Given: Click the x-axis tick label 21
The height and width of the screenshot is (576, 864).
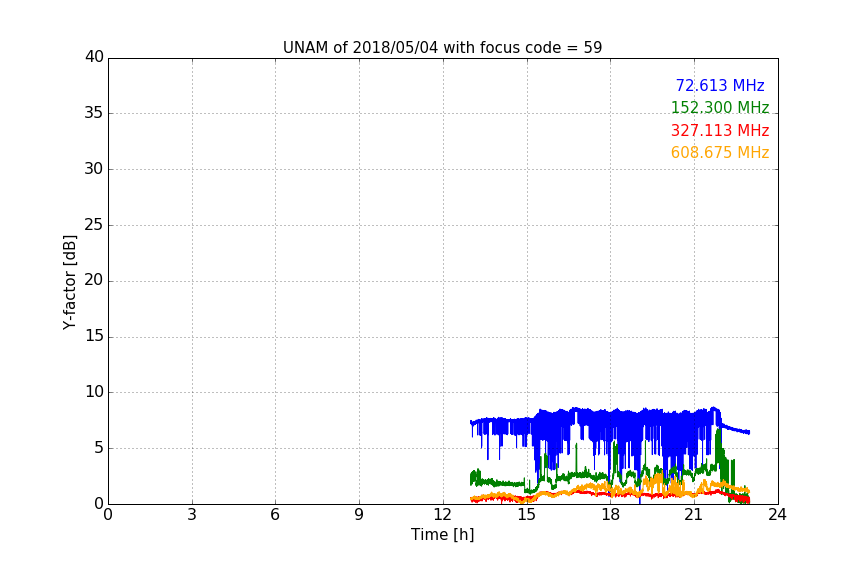Looking at the screenshot, I should [694, 515].
